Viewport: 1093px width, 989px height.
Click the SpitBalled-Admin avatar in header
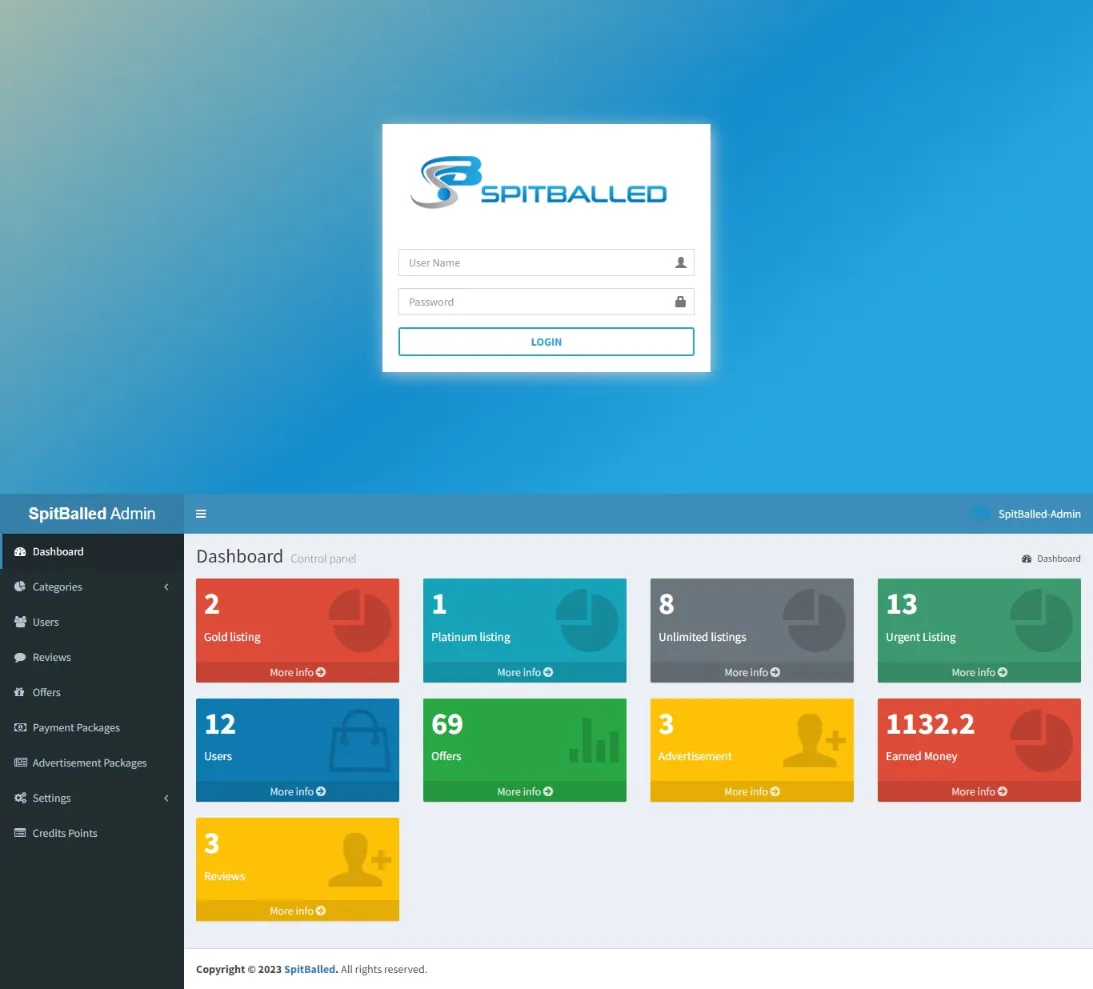[x=980, y=514]
